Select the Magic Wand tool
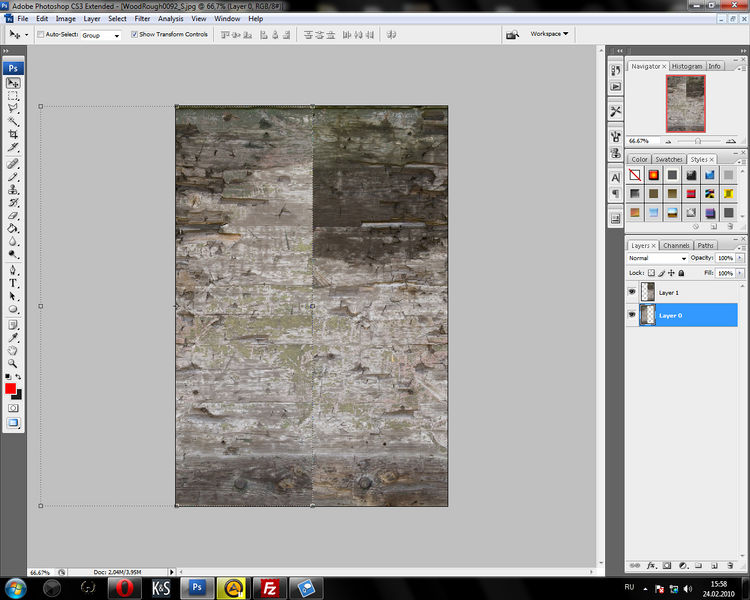The width and height of the screenshot is (750, 600). [x=13, y=122]
